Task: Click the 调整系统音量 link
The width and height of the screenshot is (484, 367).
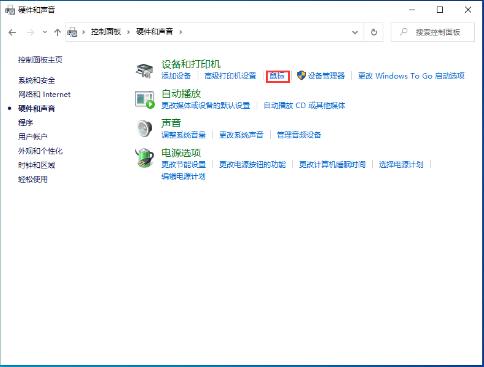Action: point(183,135)
